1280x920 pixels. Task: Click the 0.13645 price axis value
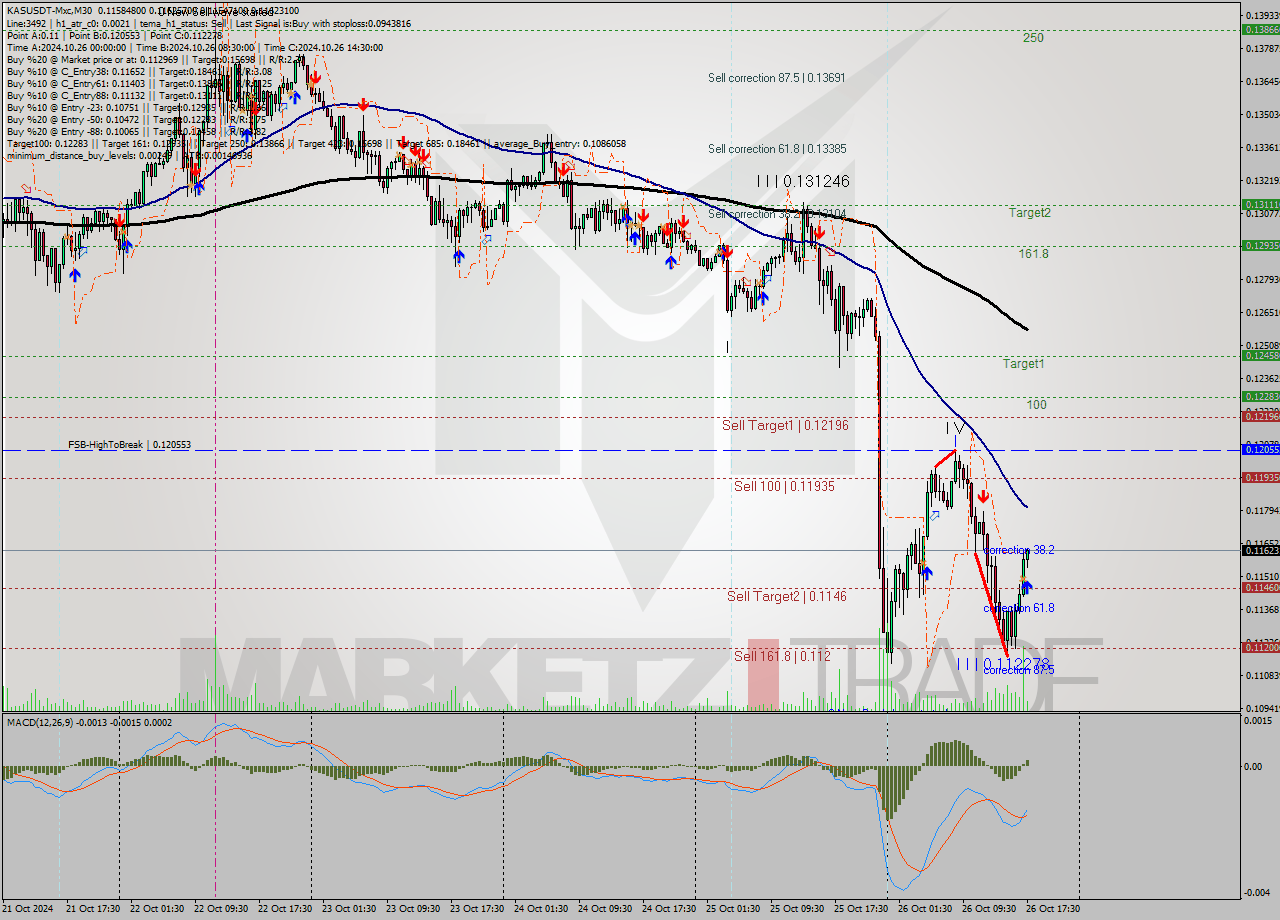point(1262,81)
